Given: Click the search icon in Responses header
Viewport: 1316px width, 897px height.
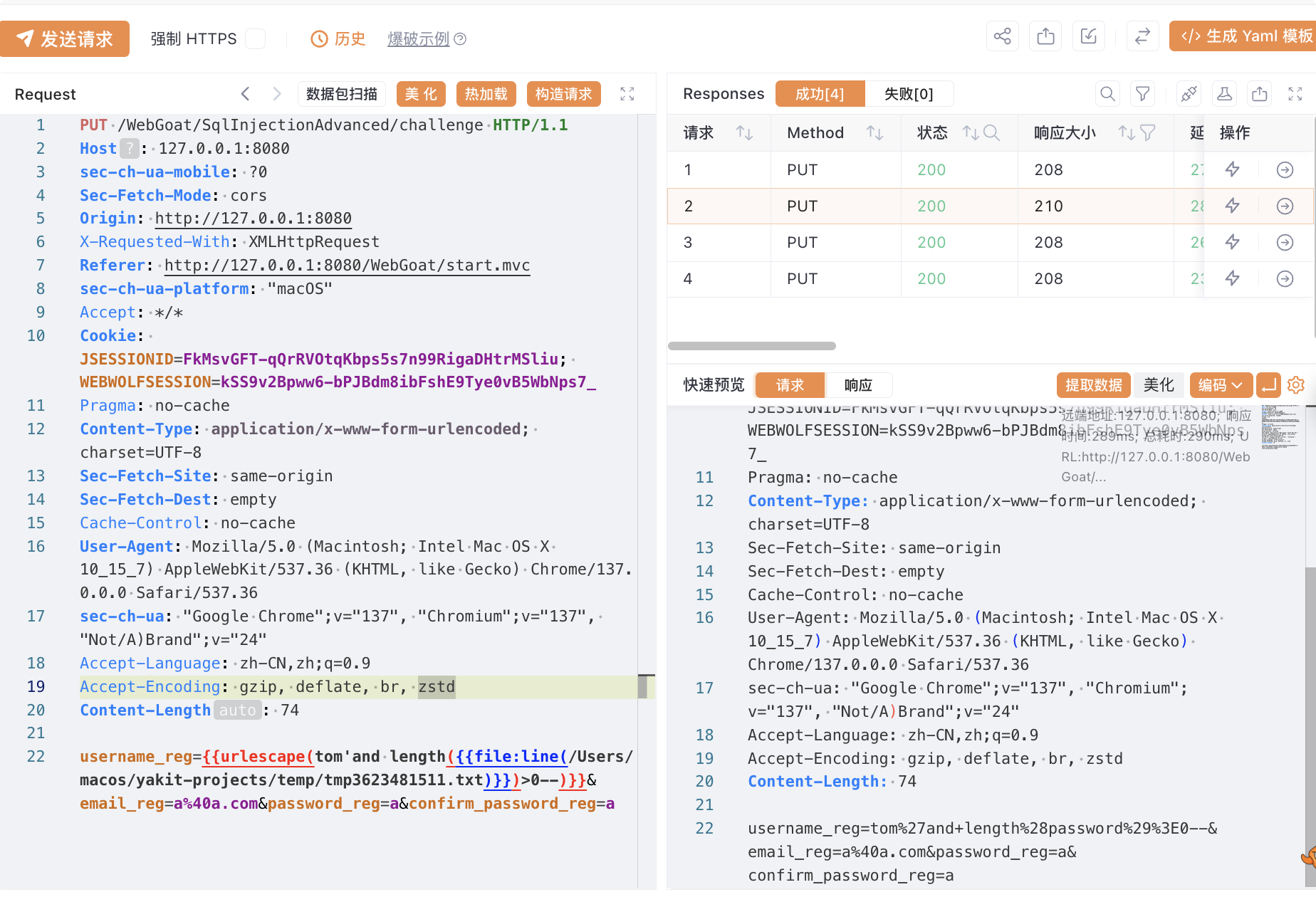Looking at the screenshot, I should [1107, 94].
